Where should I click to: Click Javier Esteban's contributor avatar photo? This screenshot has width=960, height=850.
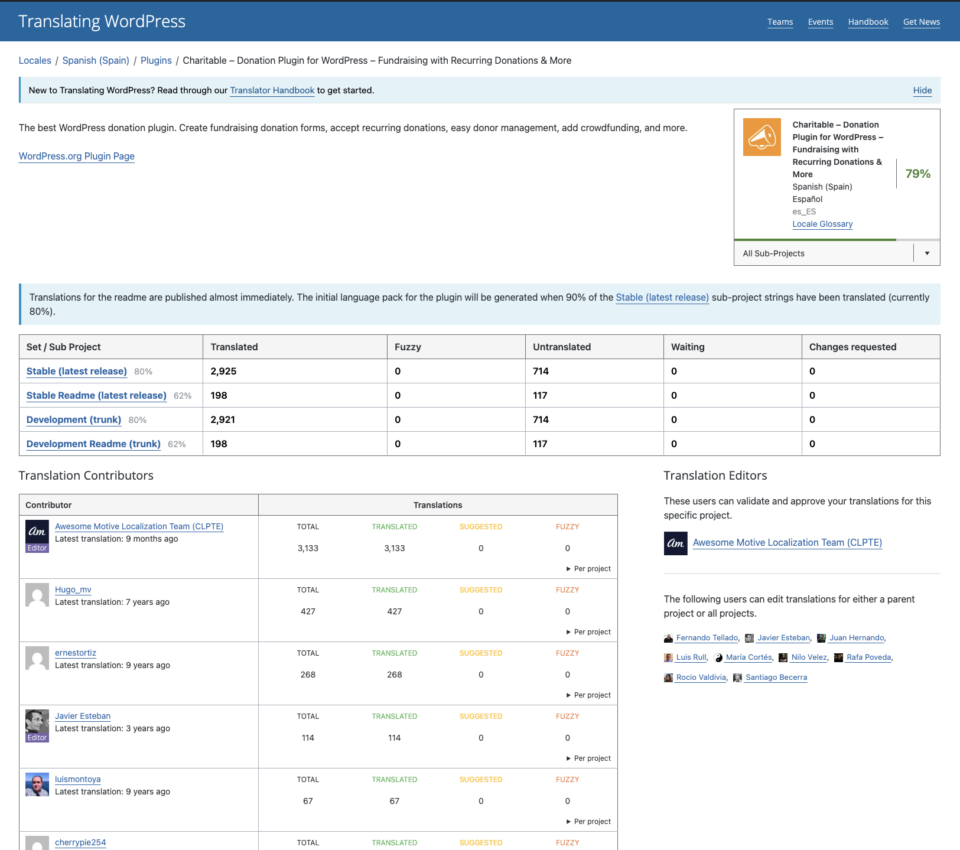tap(37, 726)
